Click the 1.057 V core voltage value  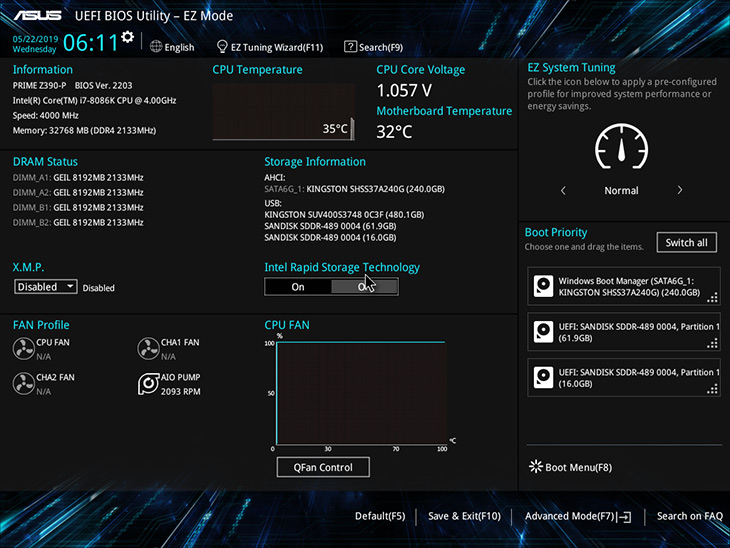404,90
